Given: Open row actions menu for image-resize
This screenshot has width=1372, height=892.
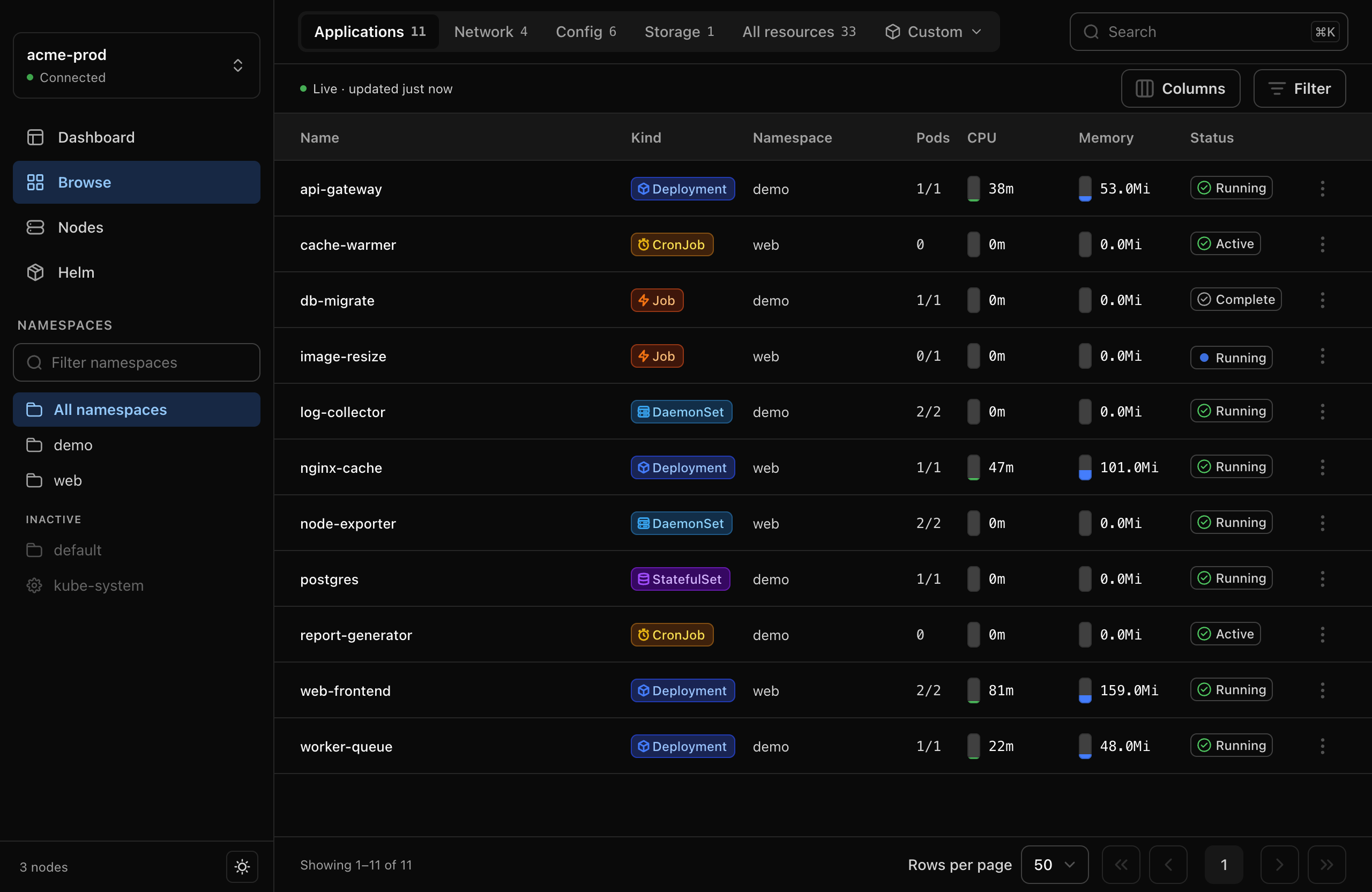Looking at the screenshot, I should (1322, 356).
